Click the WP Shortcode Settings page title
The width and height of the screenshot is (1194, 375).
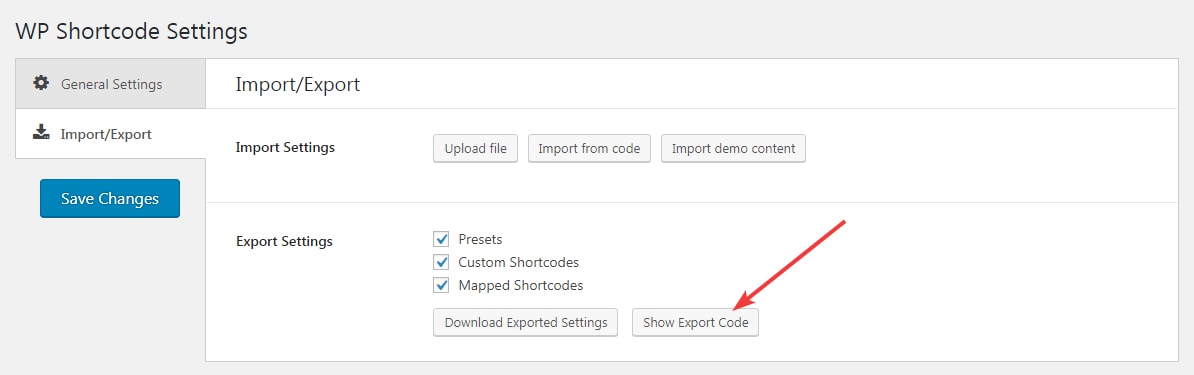coord(132,31)
